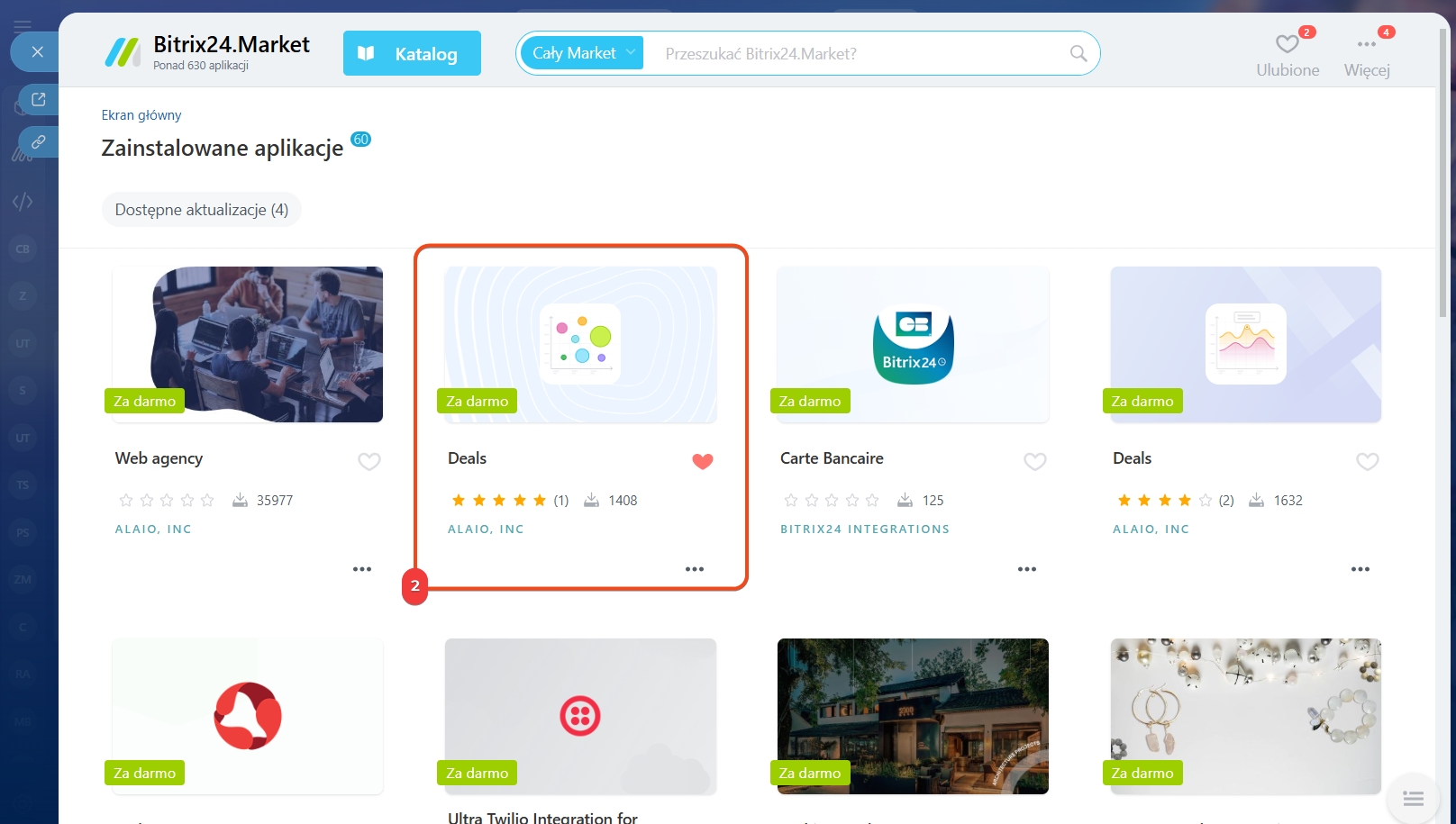This screenshot has width=1456, height=824.
Task: Open the three-dot menu for Deals (1632 installs)
Action: 1360,569
